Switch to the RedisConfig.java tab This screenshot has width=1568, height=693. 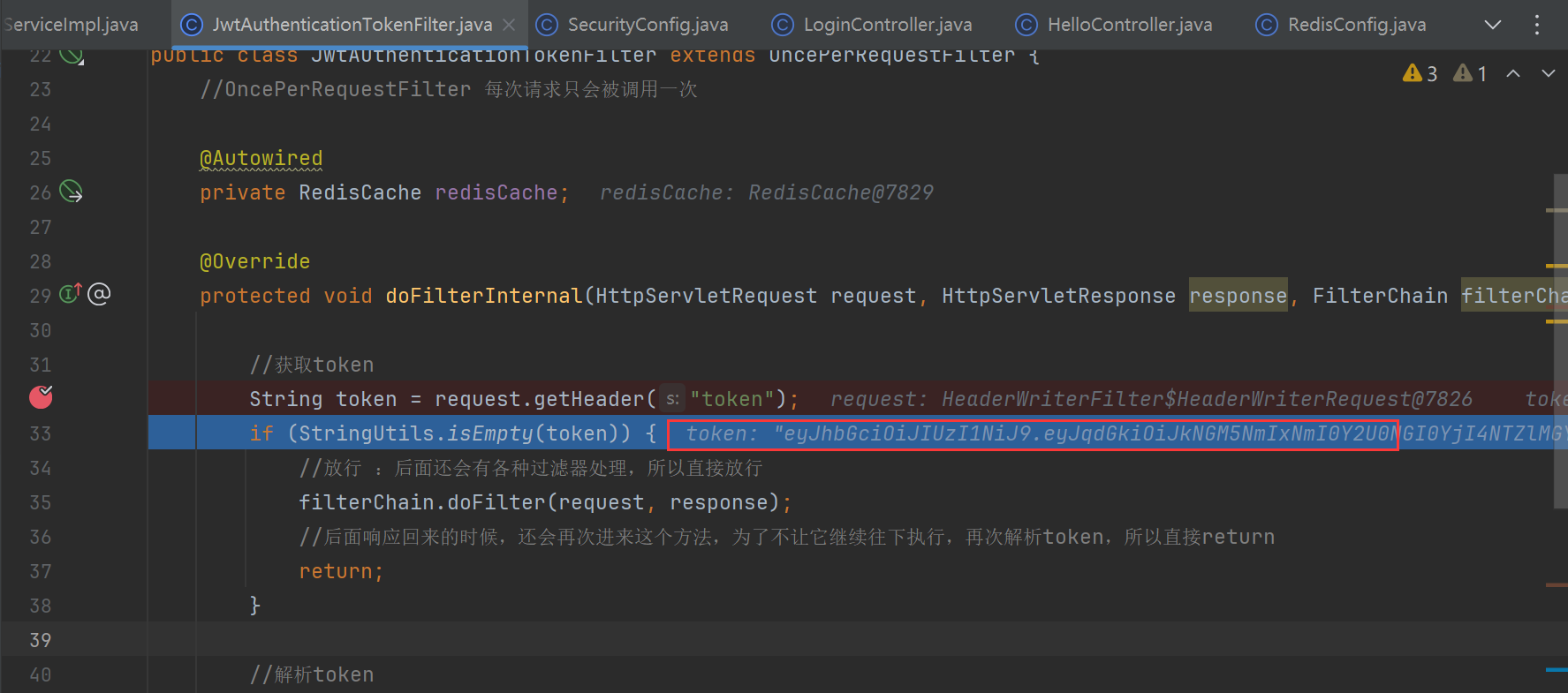[1340, 25]
